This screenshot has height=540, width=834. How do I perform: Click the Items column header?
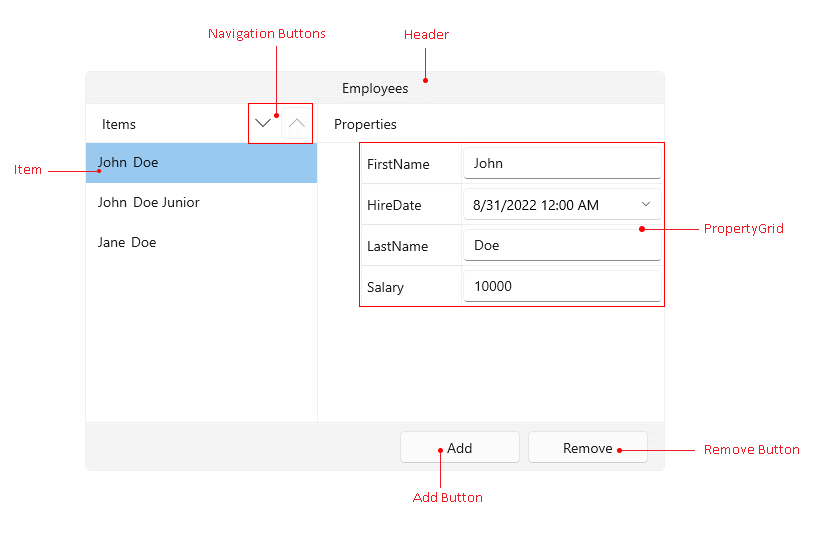point(119,125)
